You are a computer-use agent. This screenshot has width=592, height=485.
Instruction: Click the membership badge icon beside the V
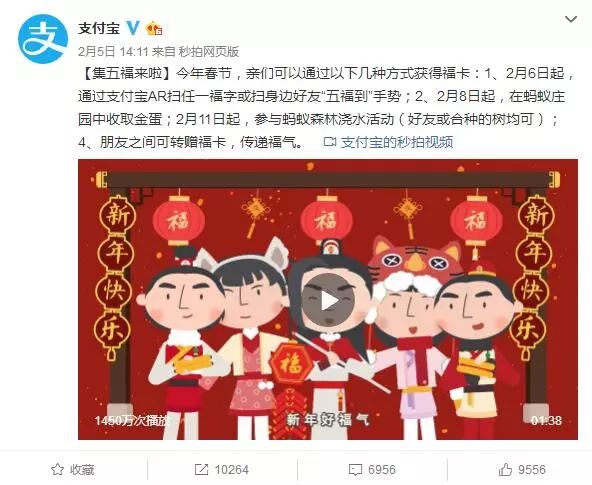(154, 28)
